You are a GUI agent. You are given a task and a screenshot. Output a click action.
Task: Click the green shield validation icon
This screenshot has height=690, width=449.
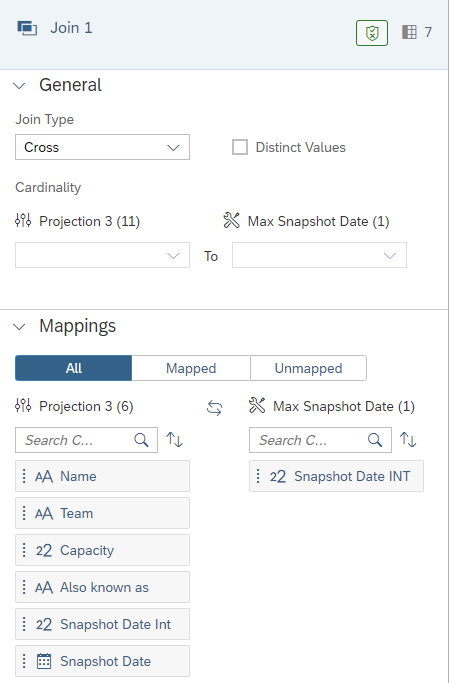coord(372,33)
